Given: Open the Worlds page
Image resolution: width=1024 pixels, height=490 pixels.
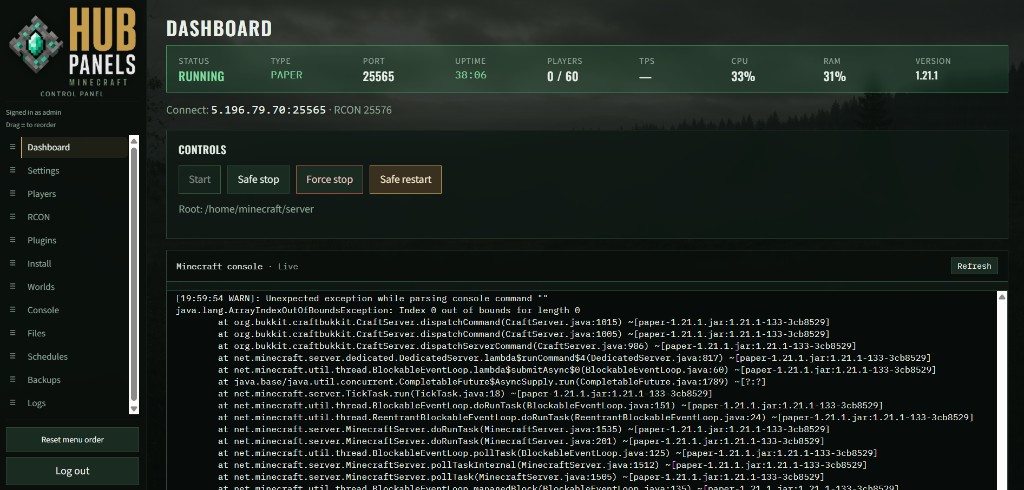Looking at the screenshot, I should [74, 287].
